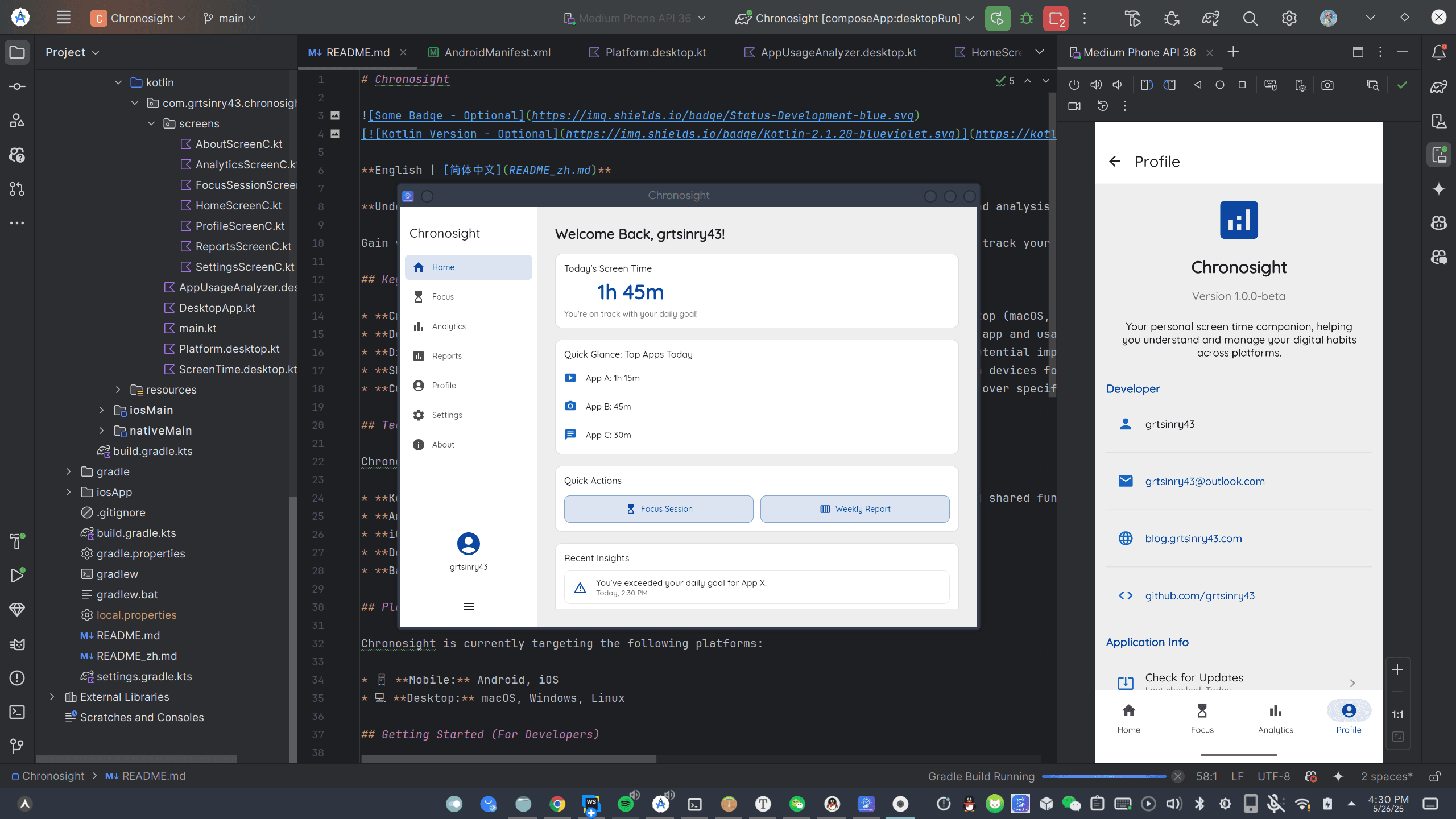Image resolution: width=1456 pixels, height=819 pixels.
Task: Click Weekly Report quick action button
Action: (x=855, y=509)
